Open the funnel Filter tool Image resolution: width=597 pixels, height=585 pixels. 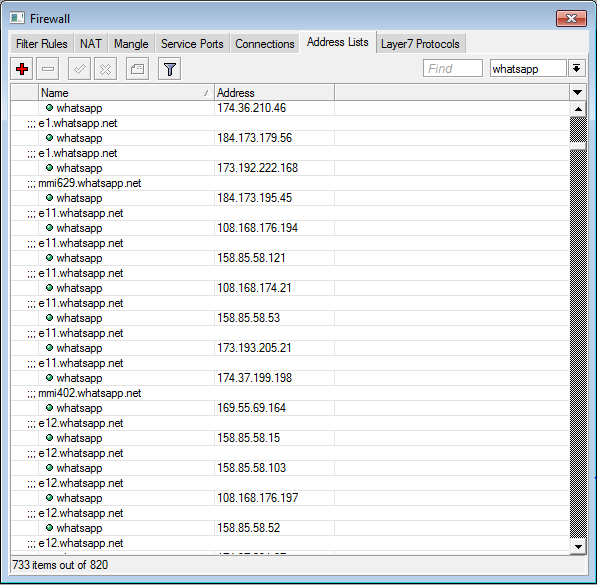pyautogui.click(x=169, y=69)
